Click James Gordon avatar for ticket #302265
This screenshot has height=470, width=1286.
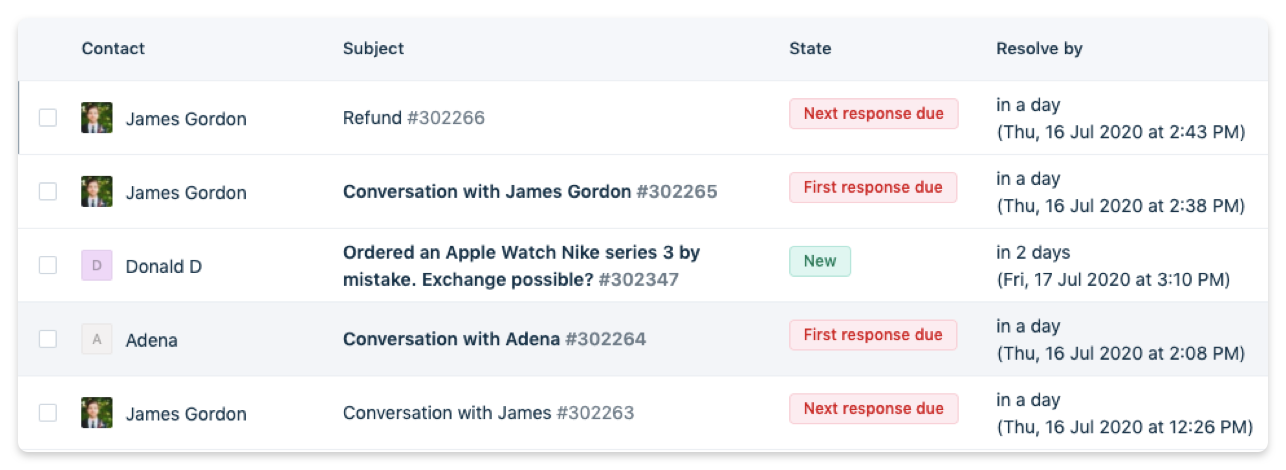(97, 192)
